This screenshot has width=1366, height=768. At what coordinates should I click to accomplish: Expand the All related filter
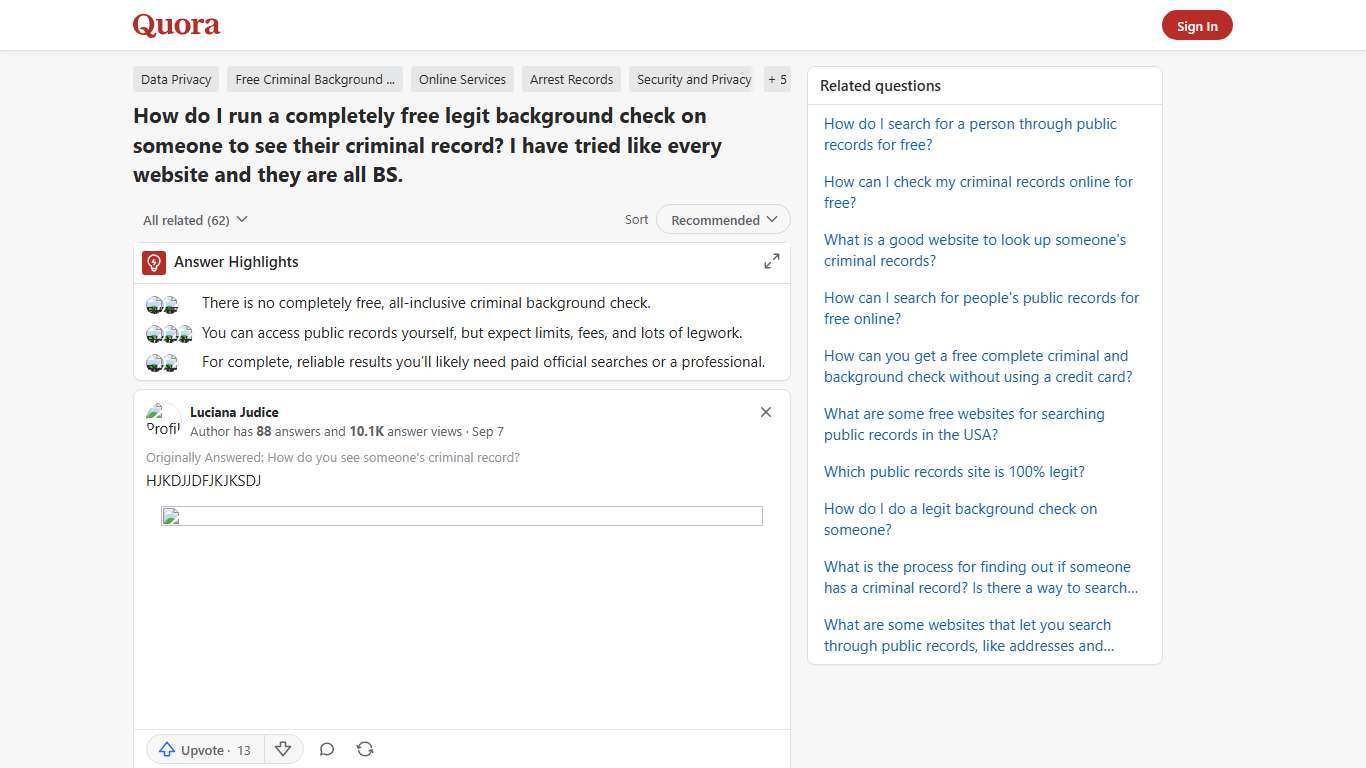point(195,219)
